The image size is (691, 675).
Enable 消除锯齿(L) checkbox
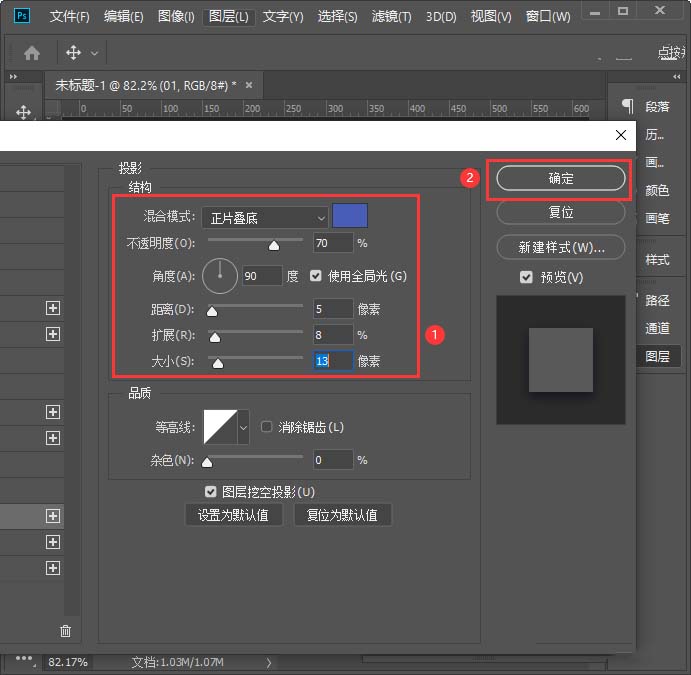[x=267, y=427]
